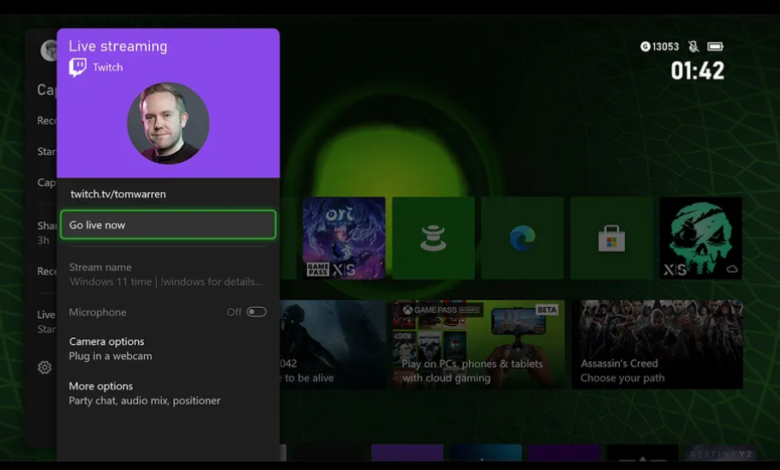This screenshot has height=470, width=780.
Task: Launch the Sea of Thieves skull tile
Action: 701,238
